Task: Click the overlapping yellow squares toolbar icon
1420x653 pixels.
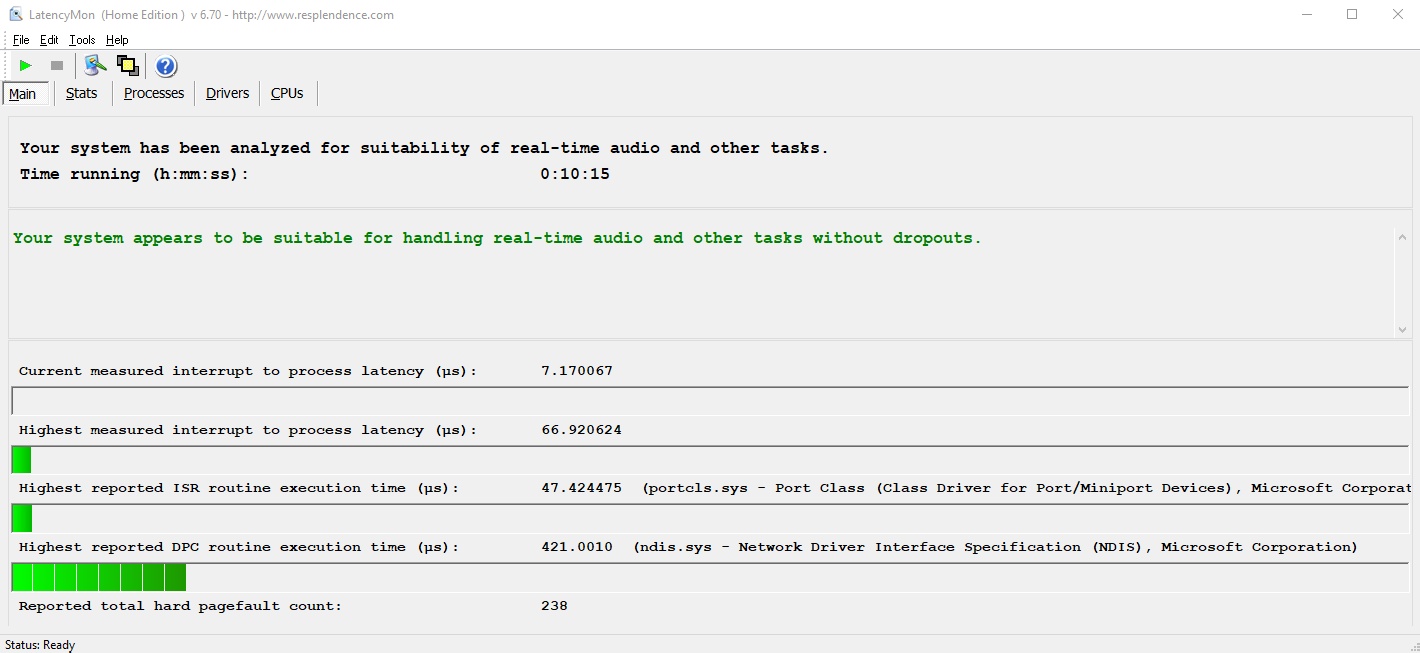Action: [128, 66]
